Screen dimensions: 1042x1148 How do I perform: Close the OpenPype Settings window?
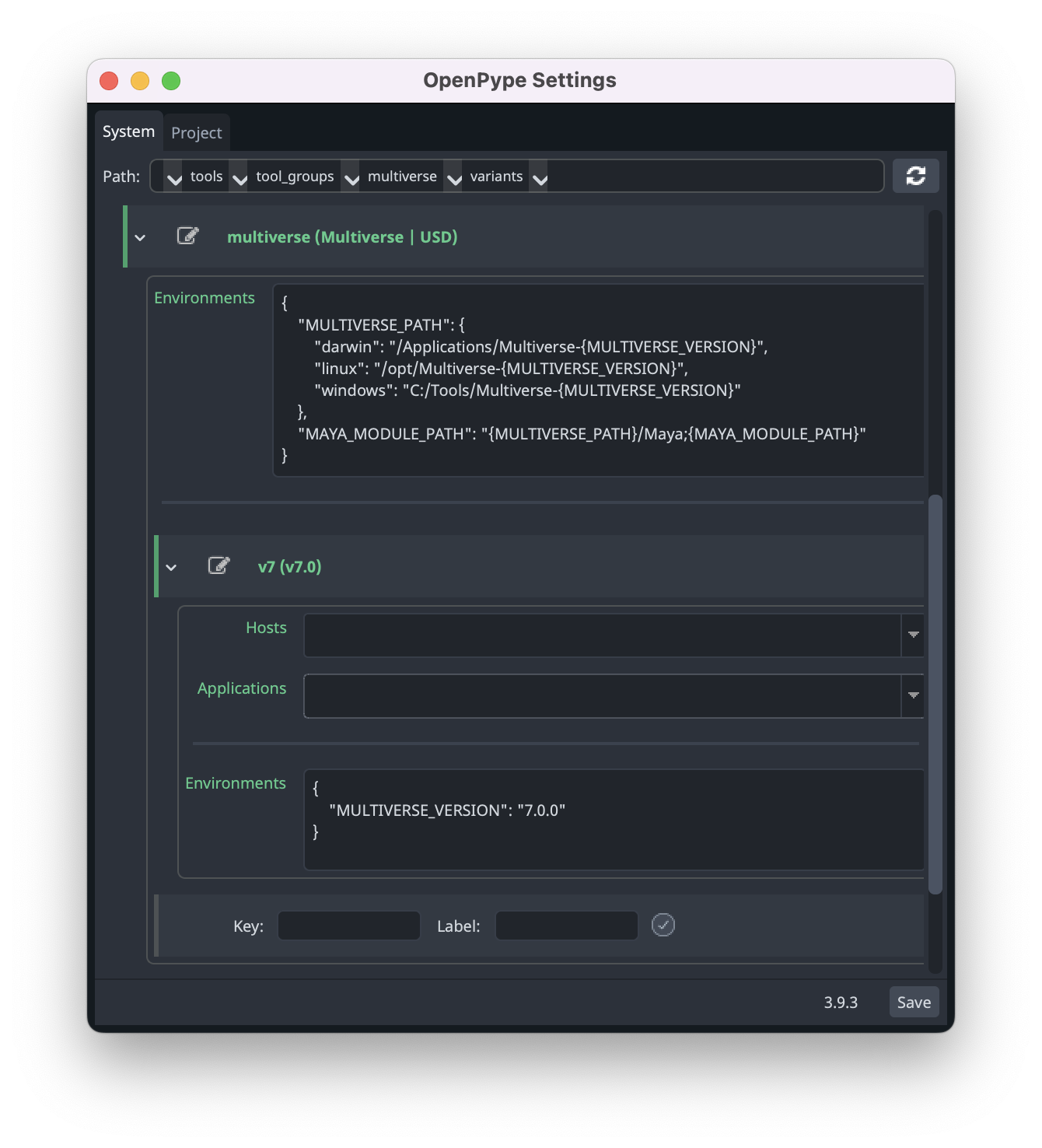[109, 81]
